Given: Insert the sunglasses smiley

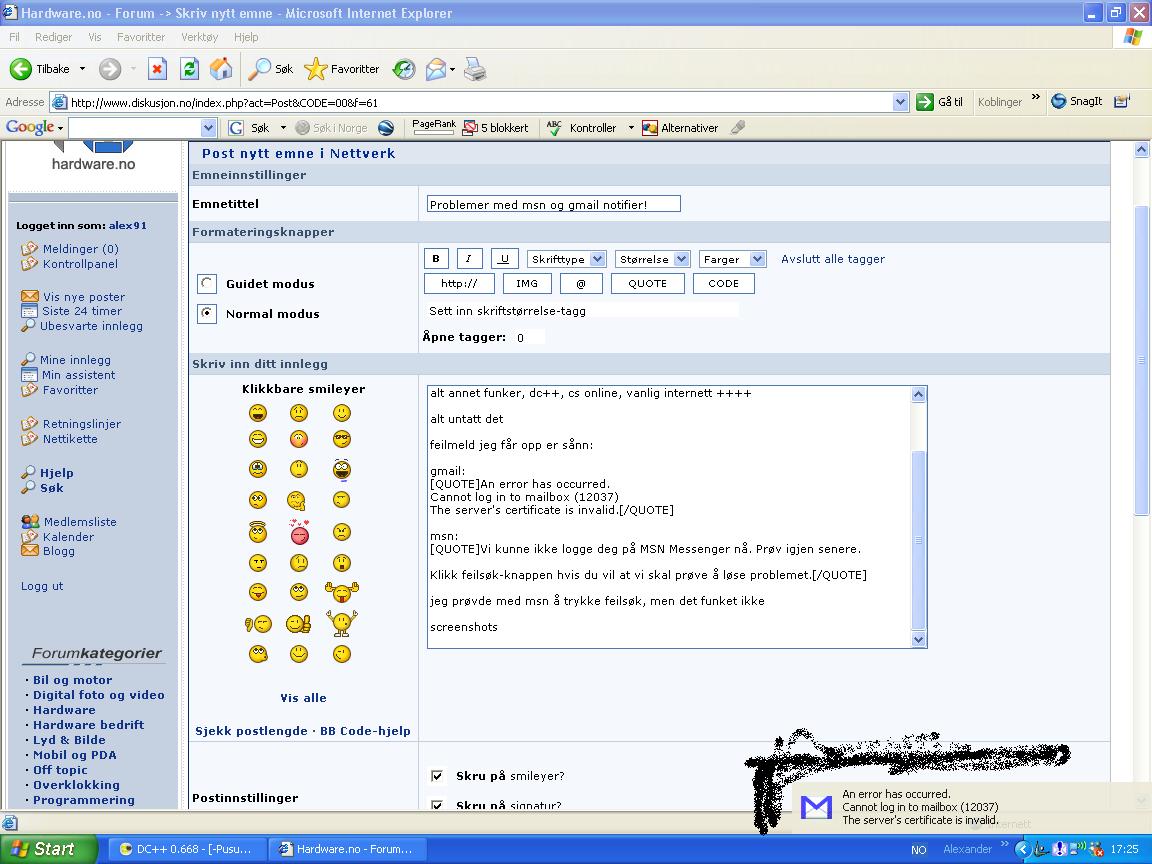Looking at the screenshot, I should tap(342, 439).
